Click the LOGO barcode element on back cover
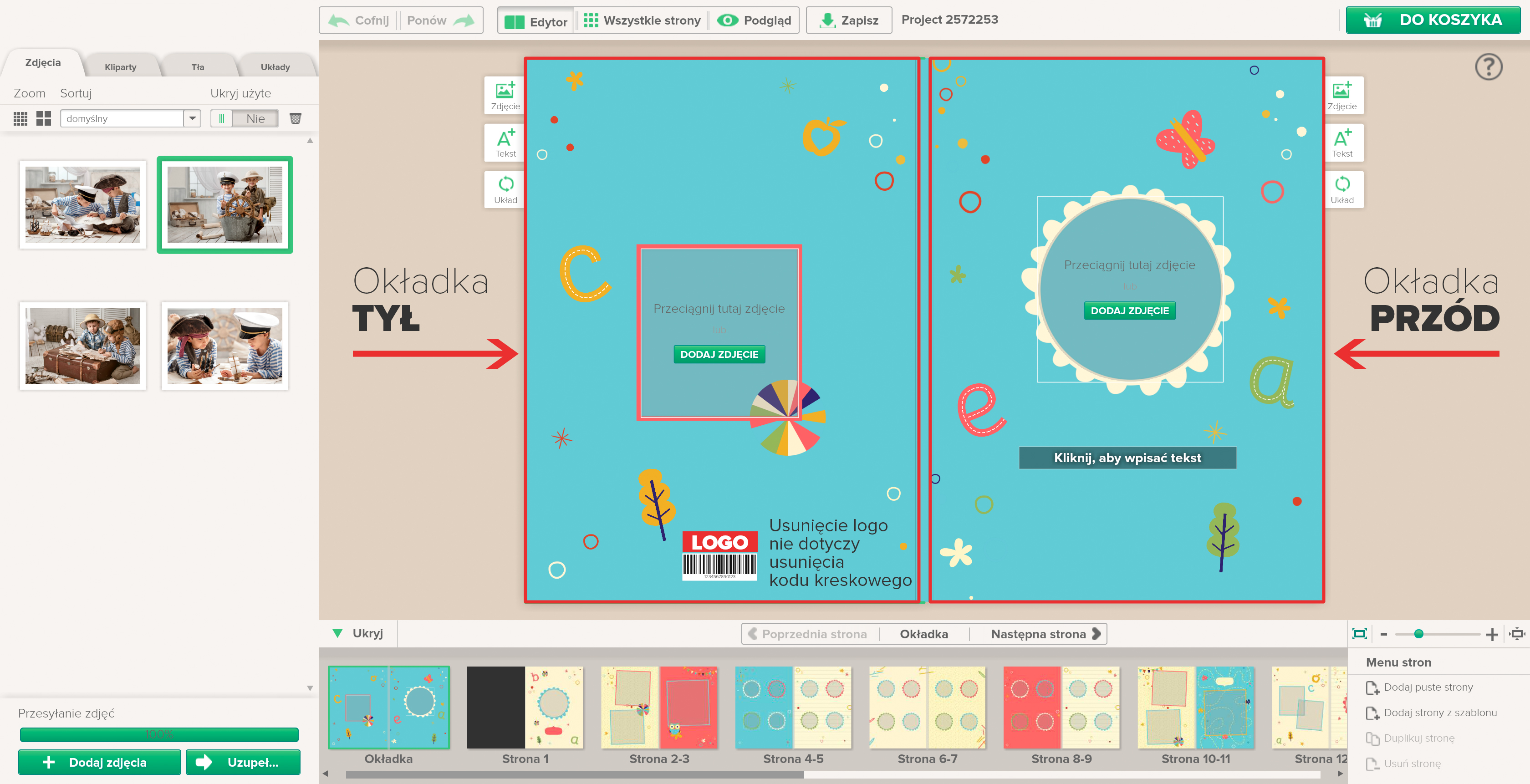This screenshot has height=784, width=1530. point(719,555)
